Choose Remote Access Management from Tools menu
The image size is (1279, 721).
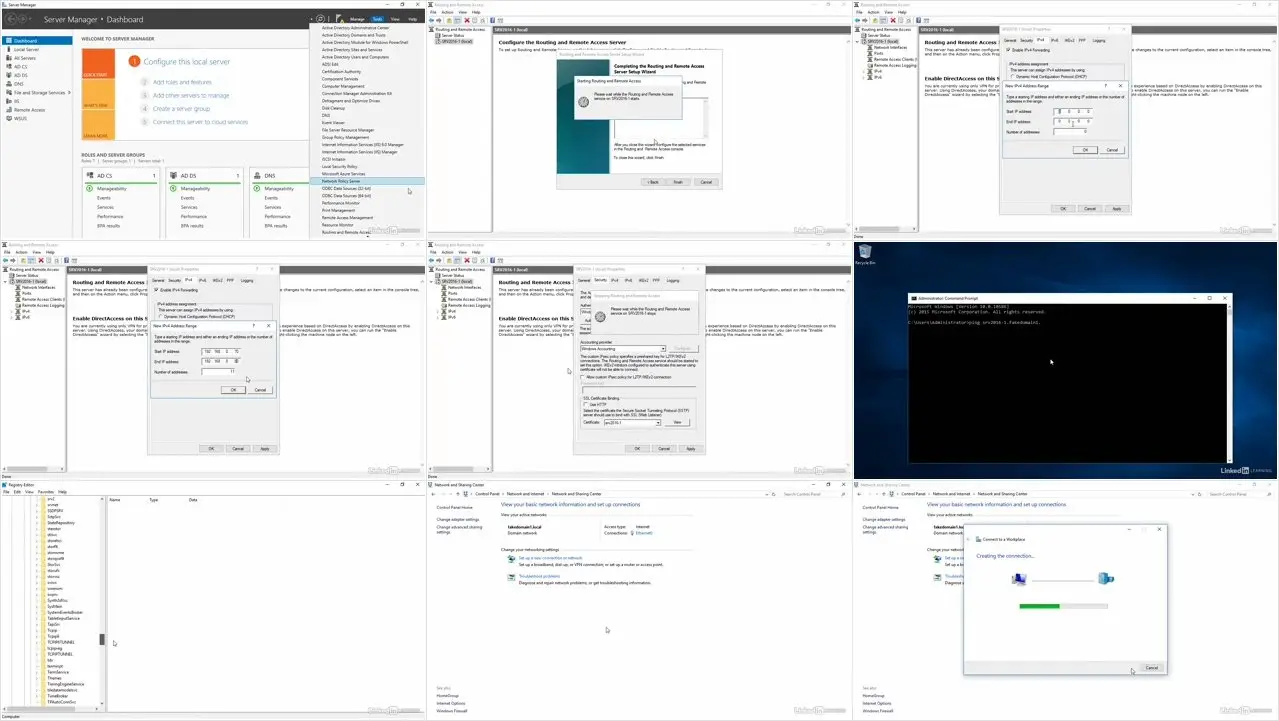coord(347,218)
